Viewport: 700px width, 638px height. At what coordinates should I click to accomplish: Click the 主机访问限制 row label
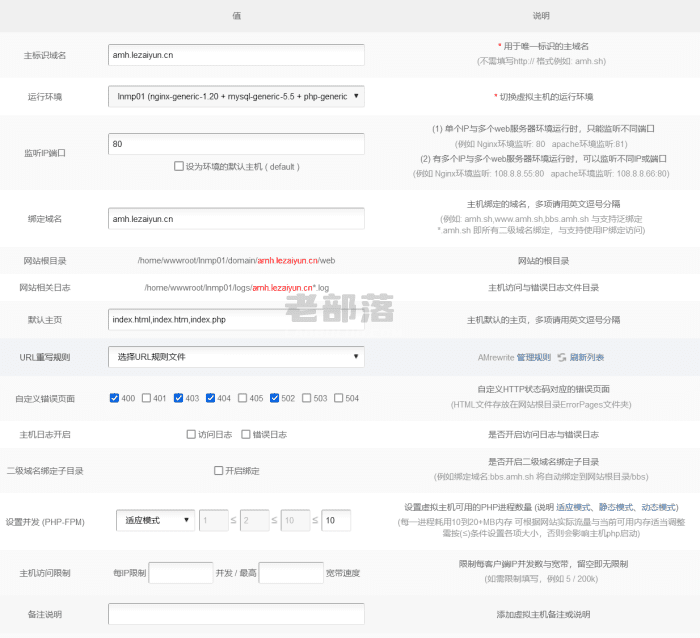45,573
